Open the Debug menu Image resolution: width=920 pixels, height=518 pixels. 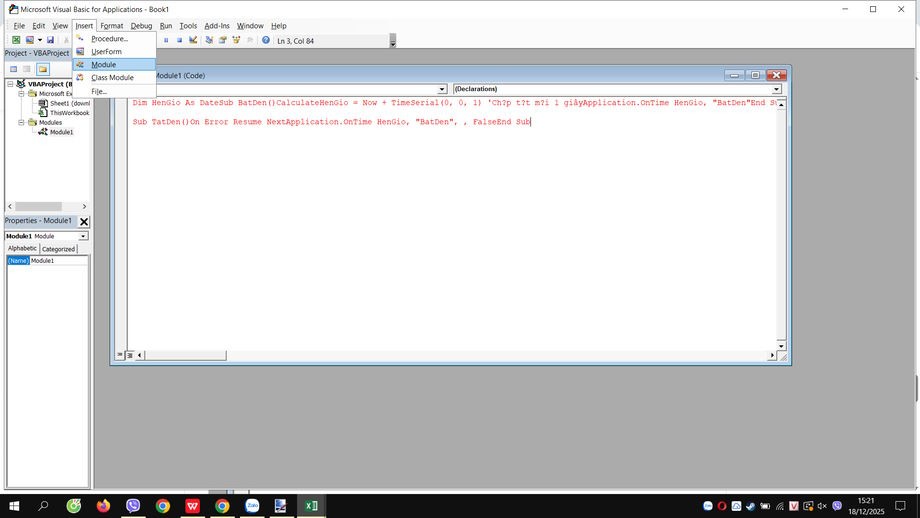point(141,26)
